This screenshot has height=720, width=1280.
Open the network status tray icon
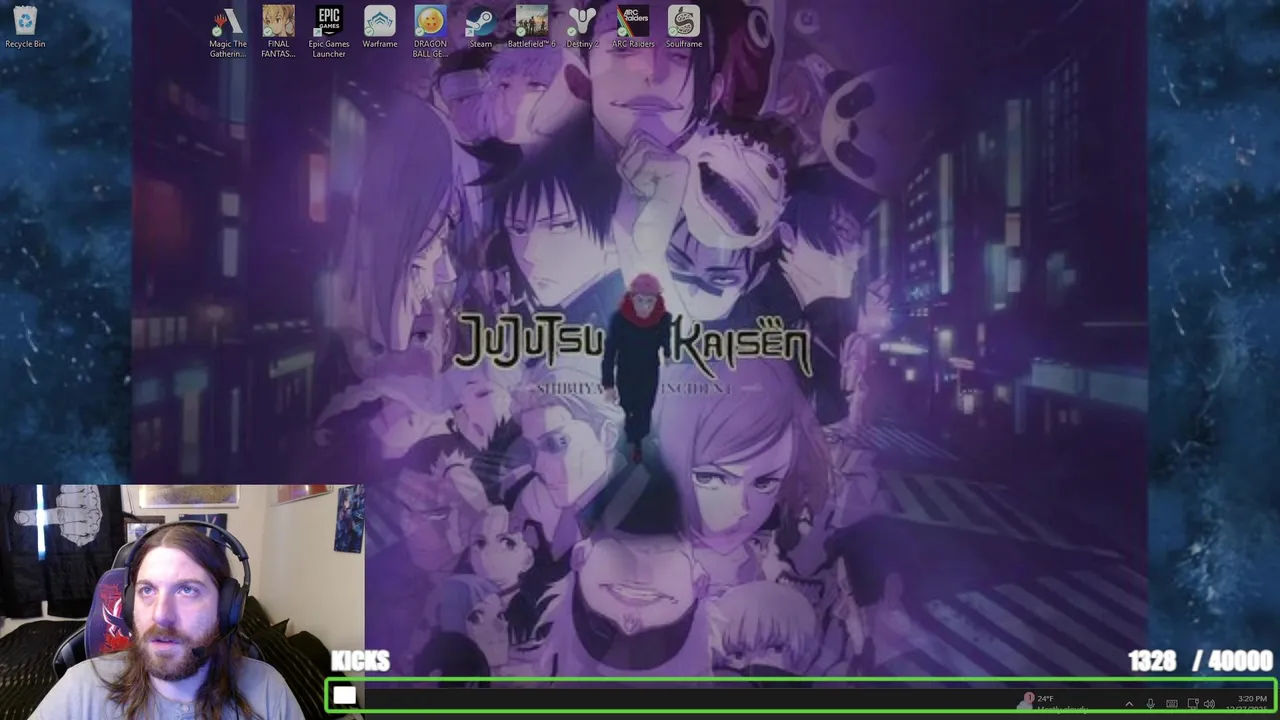click(x=1192, y=704)
